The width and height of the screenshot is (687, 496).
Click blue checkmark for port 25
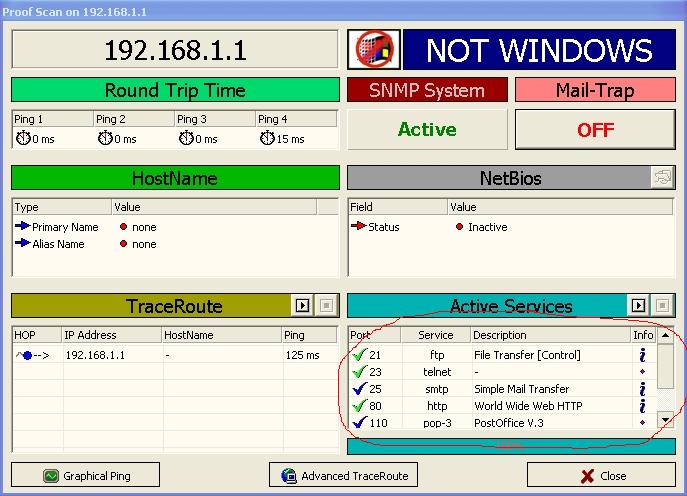tap(359, 388)
